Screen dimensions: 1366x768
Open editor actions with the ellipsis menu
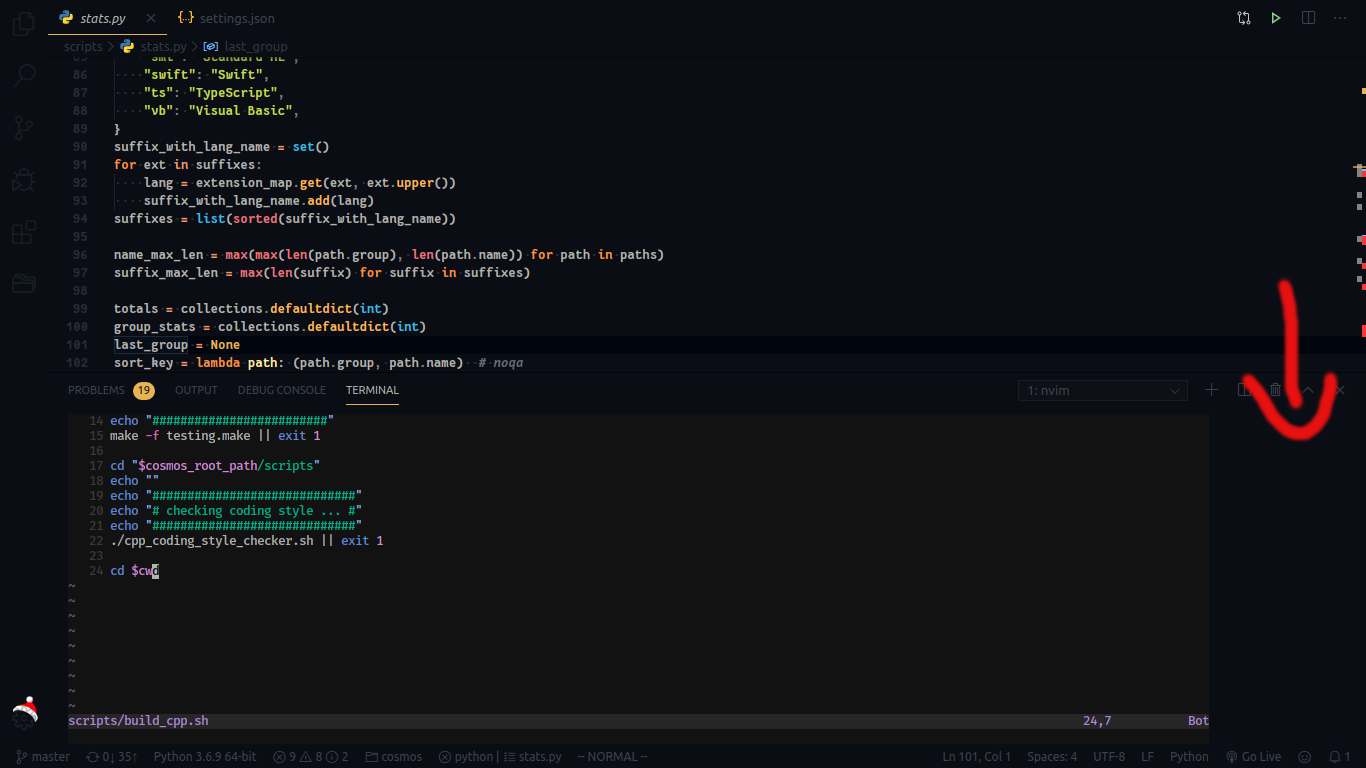pyautogui.click(x=1340, y=17)
